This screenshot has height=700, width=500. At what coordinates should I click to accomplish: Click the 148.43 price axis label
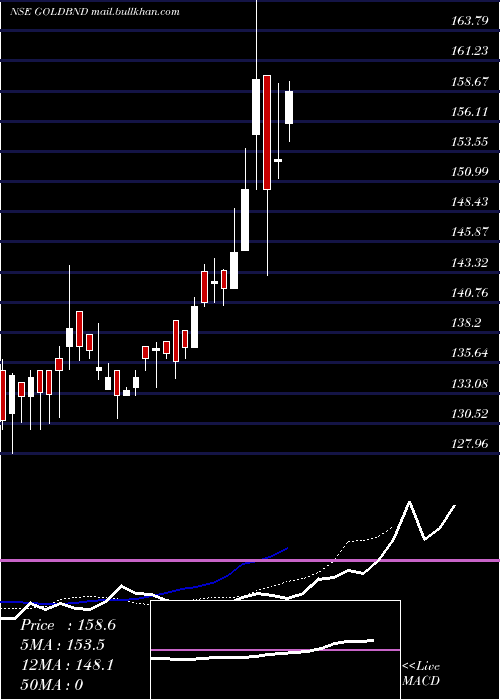pos(469,202)
